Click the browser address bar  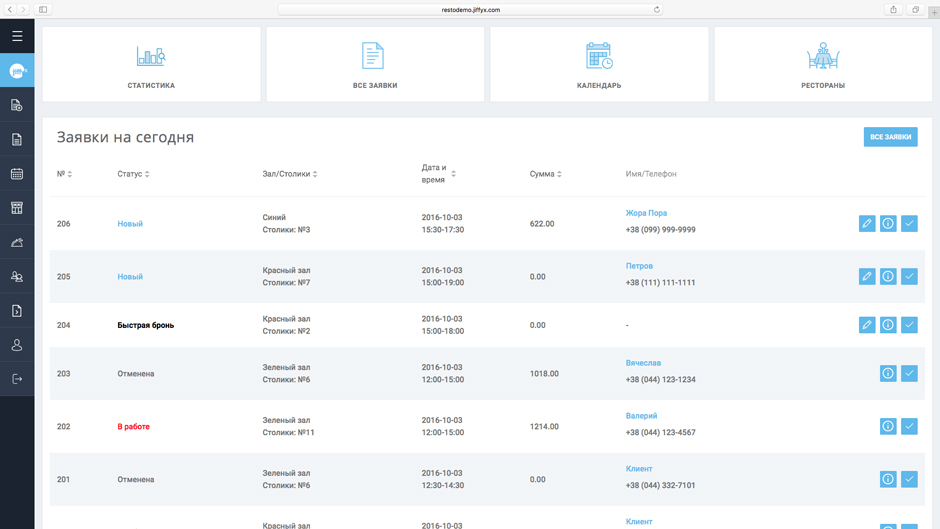(x=470, y=10)
